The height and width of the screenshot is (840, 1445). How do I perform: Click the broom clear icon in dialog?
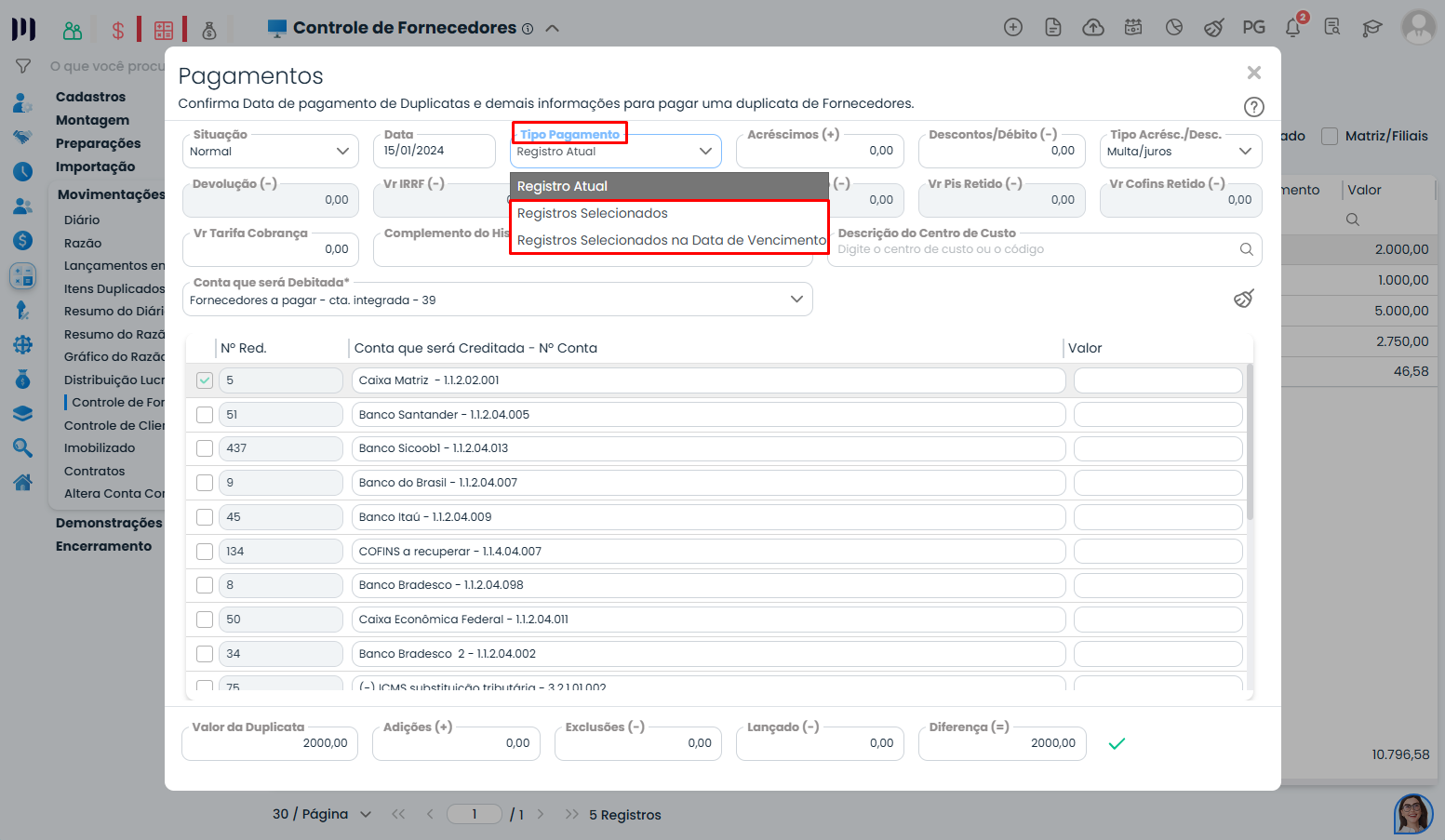pos(1243,299)
